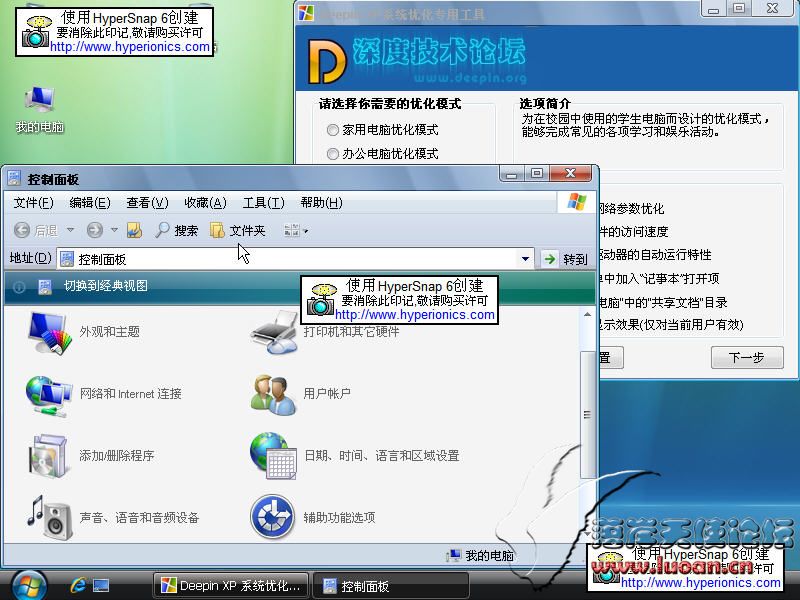Click the Search (搜索) toolbar button
800x600 pixels.
pyautogui.click(x=177, y=231)
